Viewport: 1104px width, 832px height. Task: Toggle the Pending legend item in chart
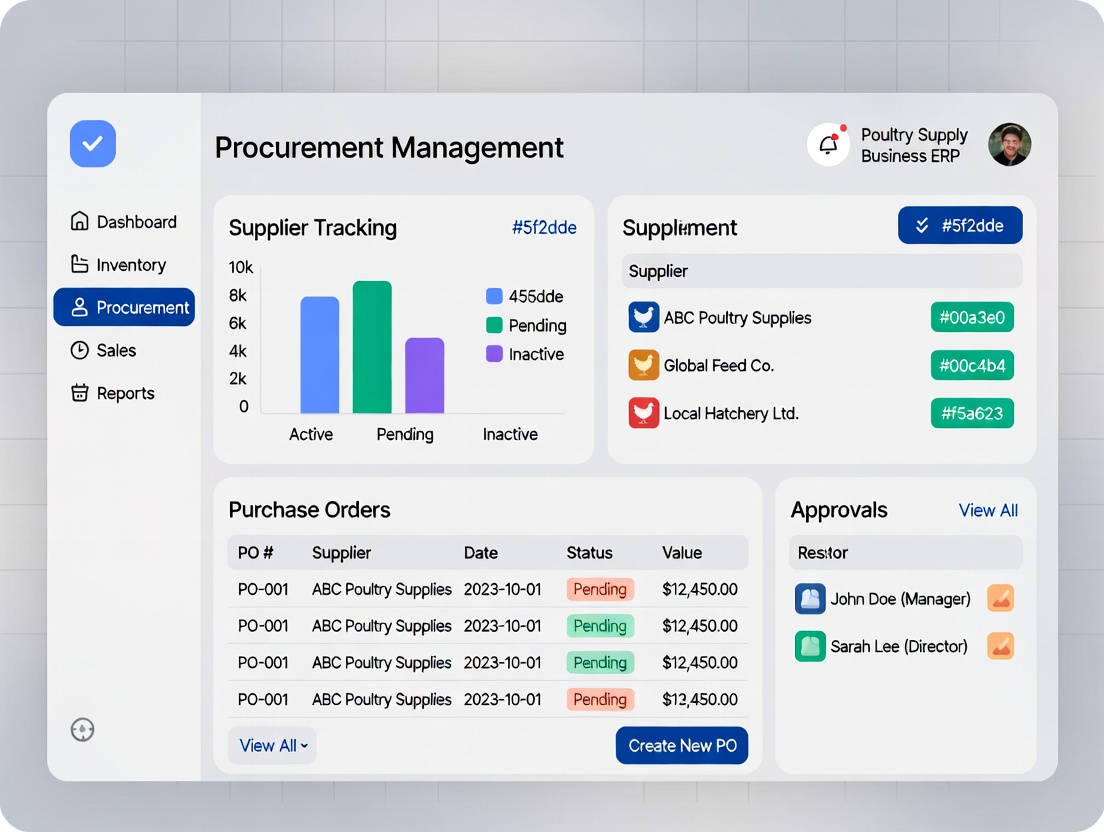[526, 325]
